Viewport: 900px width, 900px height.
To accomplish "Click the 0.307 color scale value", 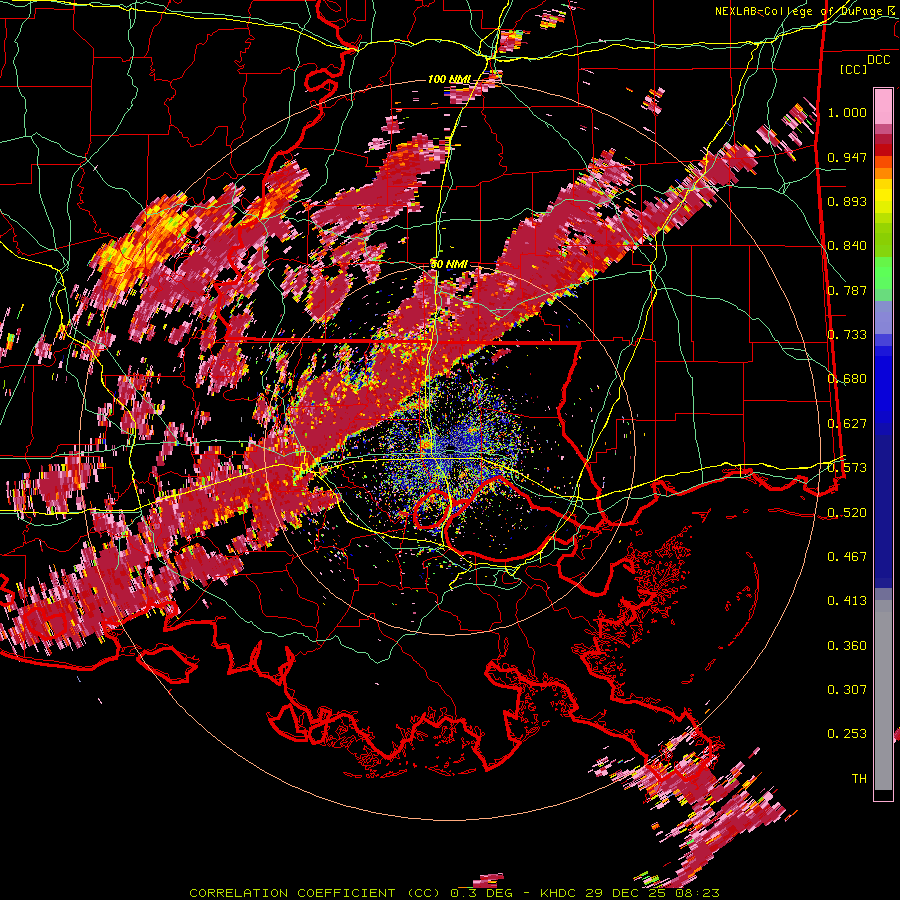I will tap(847, 689).
